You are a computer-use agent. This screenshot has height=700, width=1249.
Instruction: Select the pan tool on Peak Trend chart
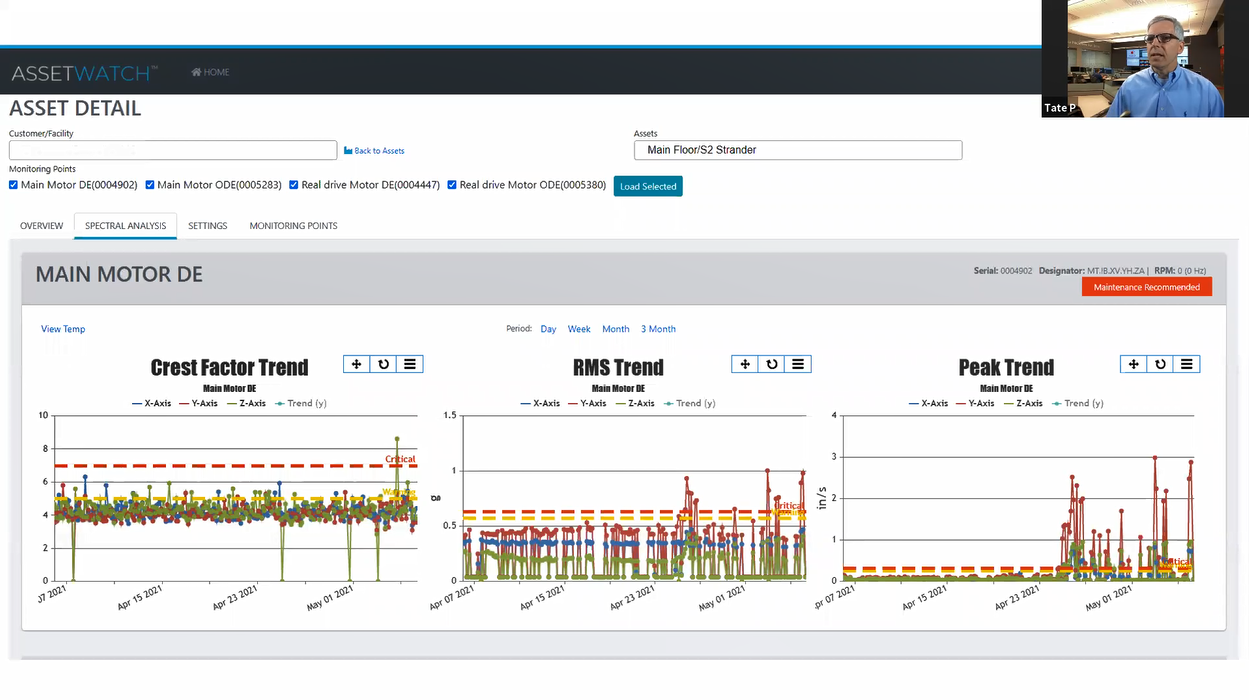1133,363
